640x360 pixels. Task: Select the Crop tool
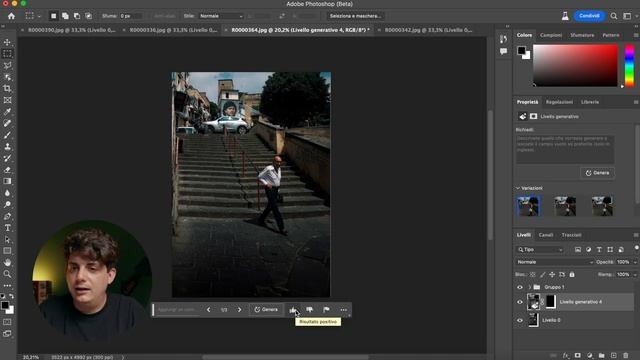click(7, 88)
